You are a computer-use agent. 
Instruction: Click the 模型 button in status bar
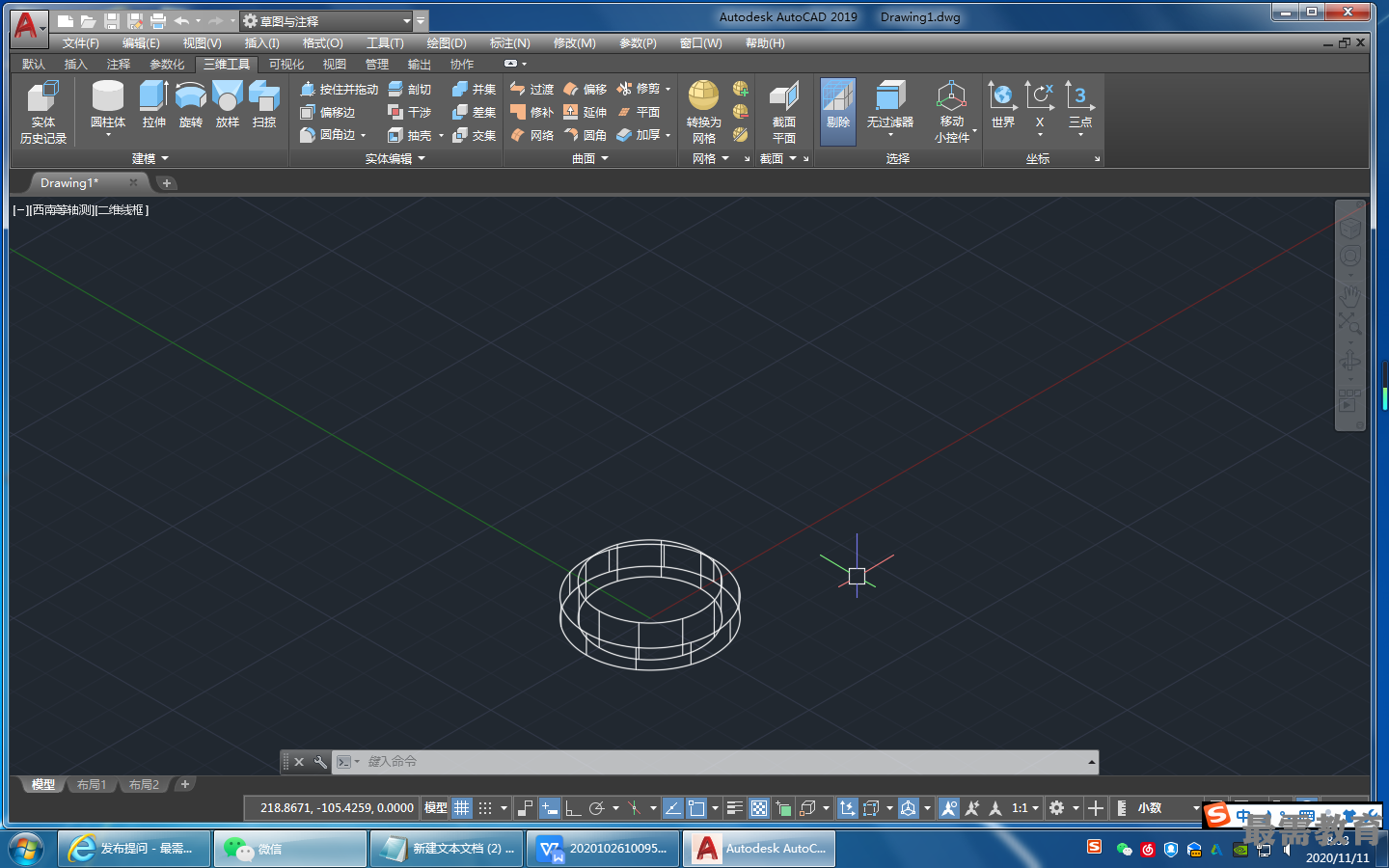pyautogui.click(x=436, y=808)
